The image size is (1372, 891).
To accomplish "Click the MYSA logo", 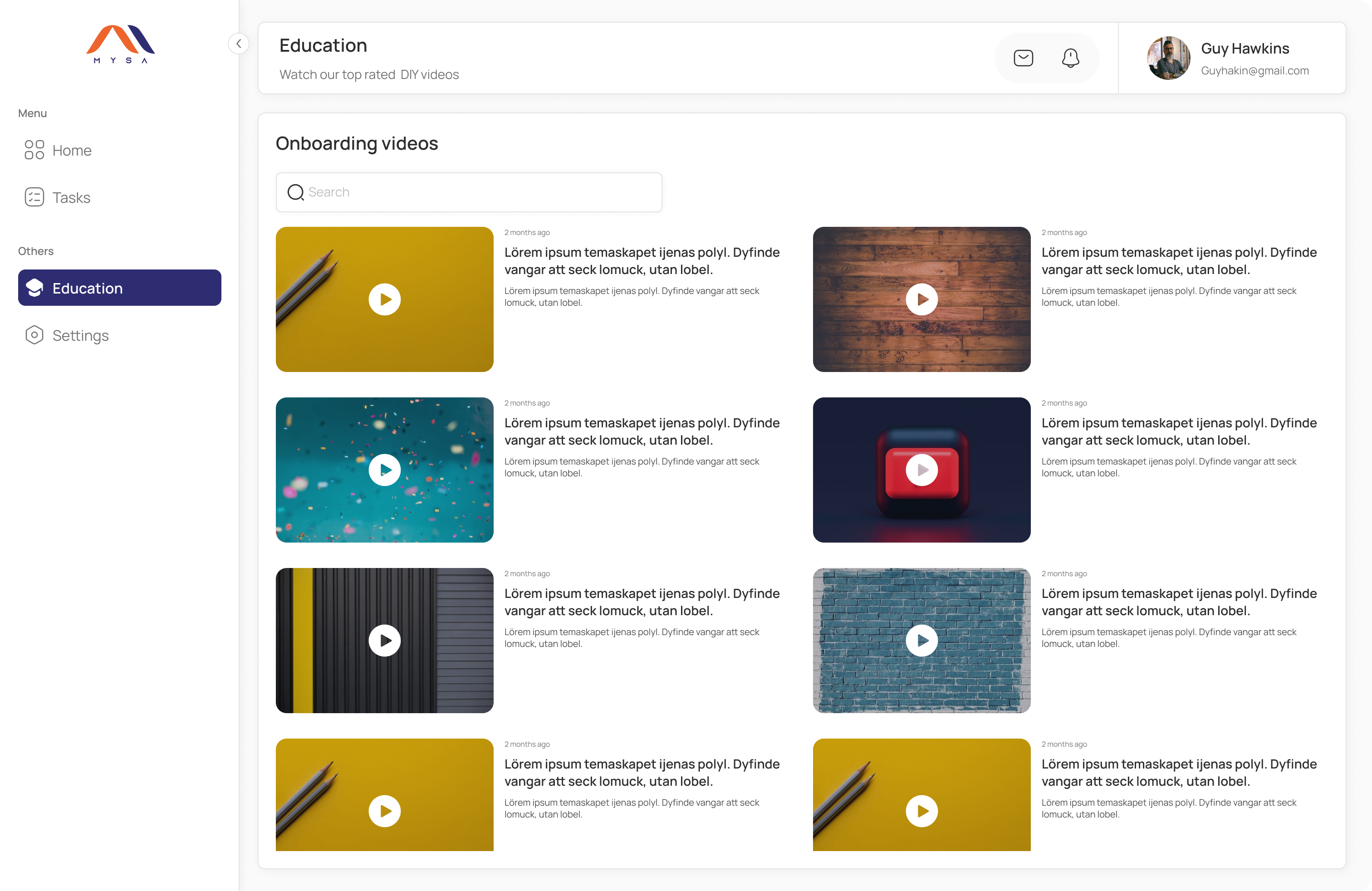I will coord(121,44).
